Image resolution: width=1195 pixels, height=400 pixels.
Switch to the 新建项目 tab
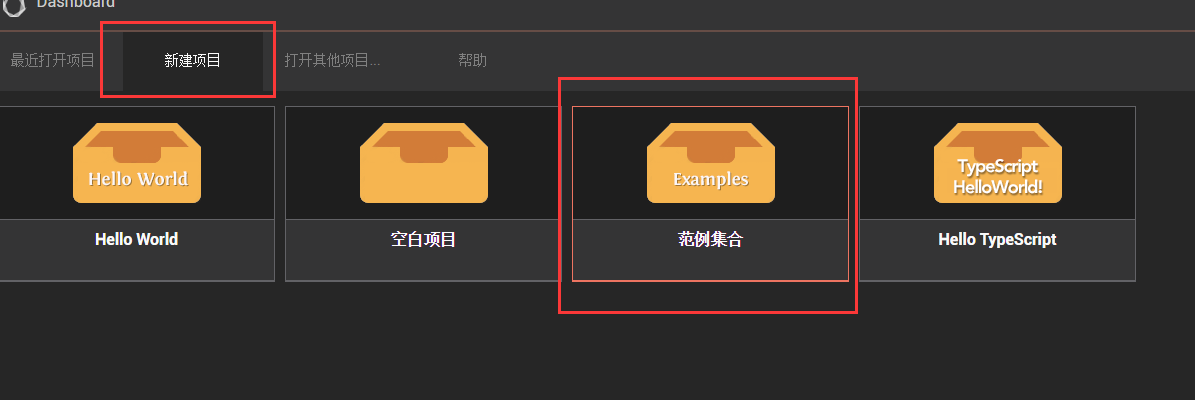(193, 60)
